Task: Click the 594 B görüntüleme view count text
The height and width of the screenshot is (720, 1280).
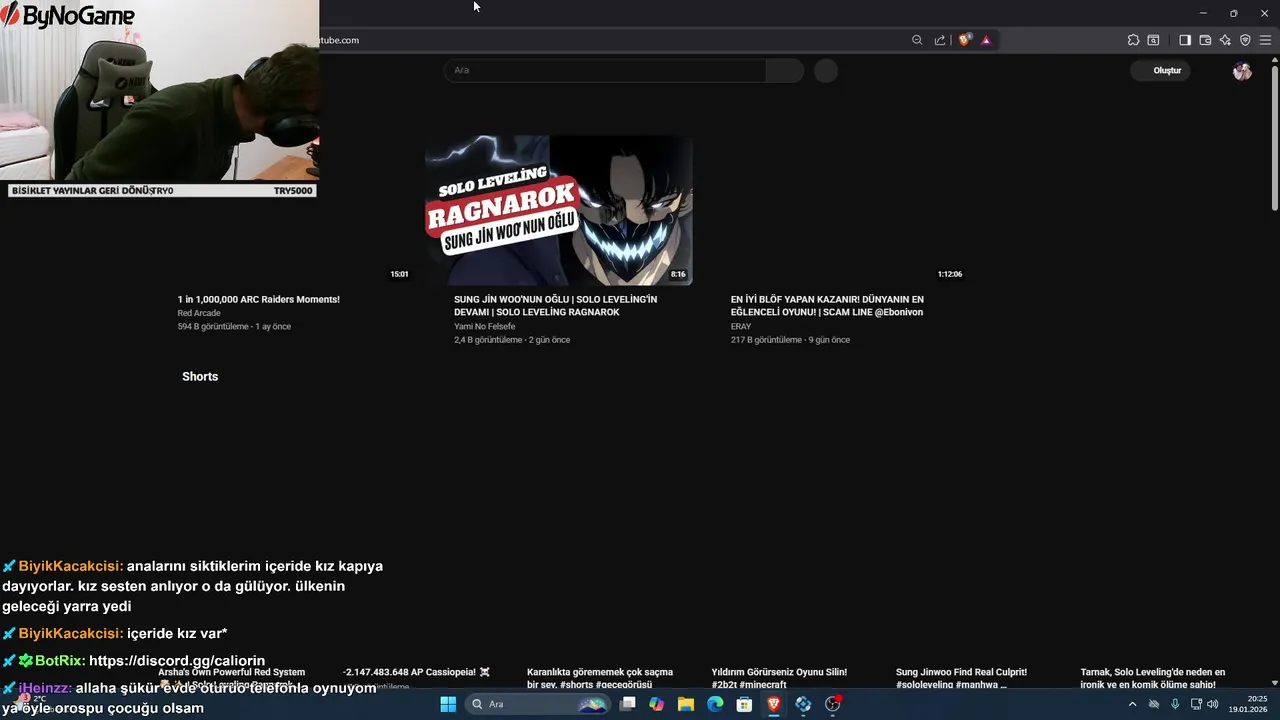Action: (x=213, y=326)
